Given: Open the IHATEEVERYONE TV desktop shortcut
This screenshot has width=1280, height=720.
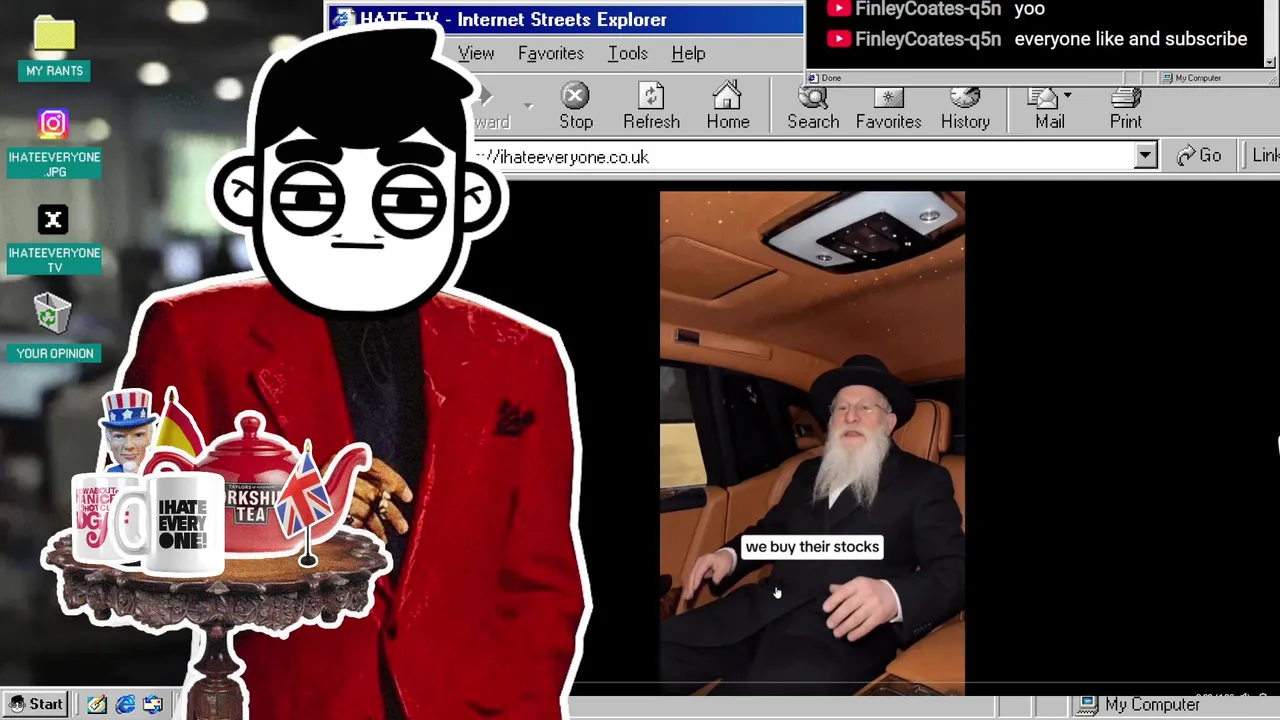Looking at the screenshot, I should (54, 239).
